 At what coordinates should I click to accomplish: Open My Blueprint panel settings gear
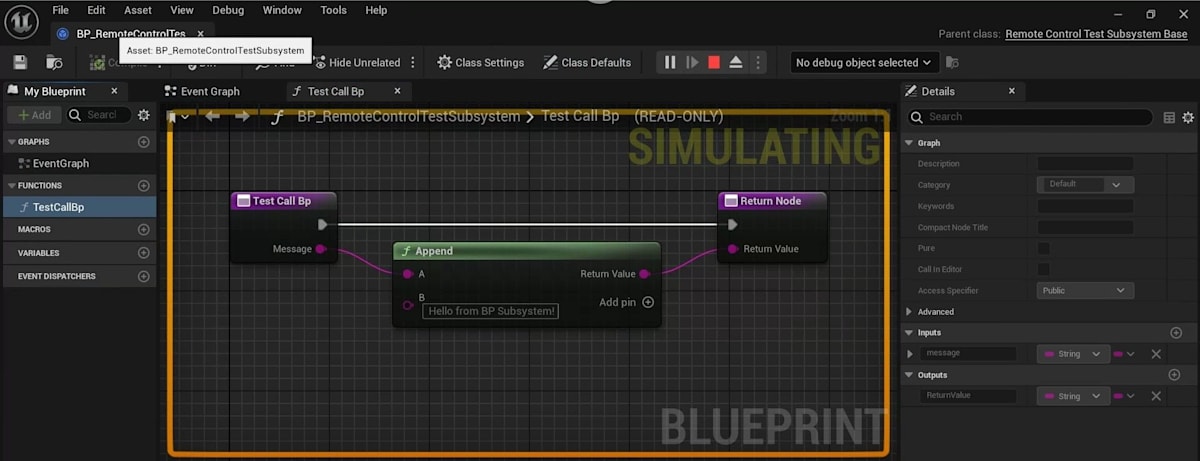pos(144,115)
